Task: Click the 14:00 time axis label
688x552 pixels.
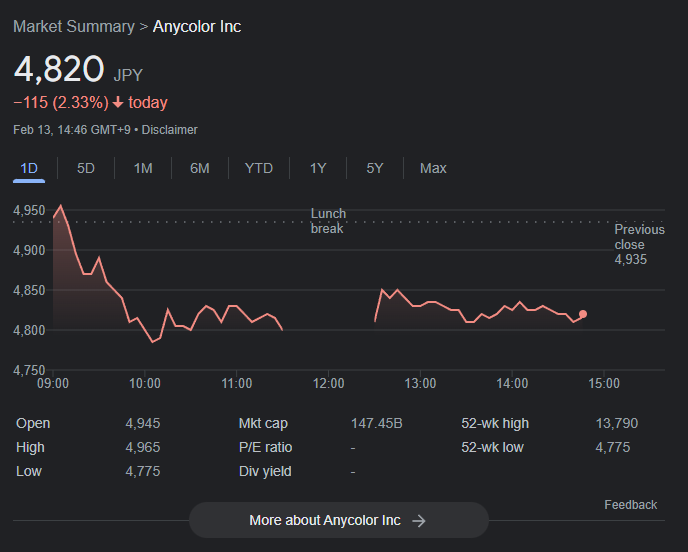Action: (512, 384)
